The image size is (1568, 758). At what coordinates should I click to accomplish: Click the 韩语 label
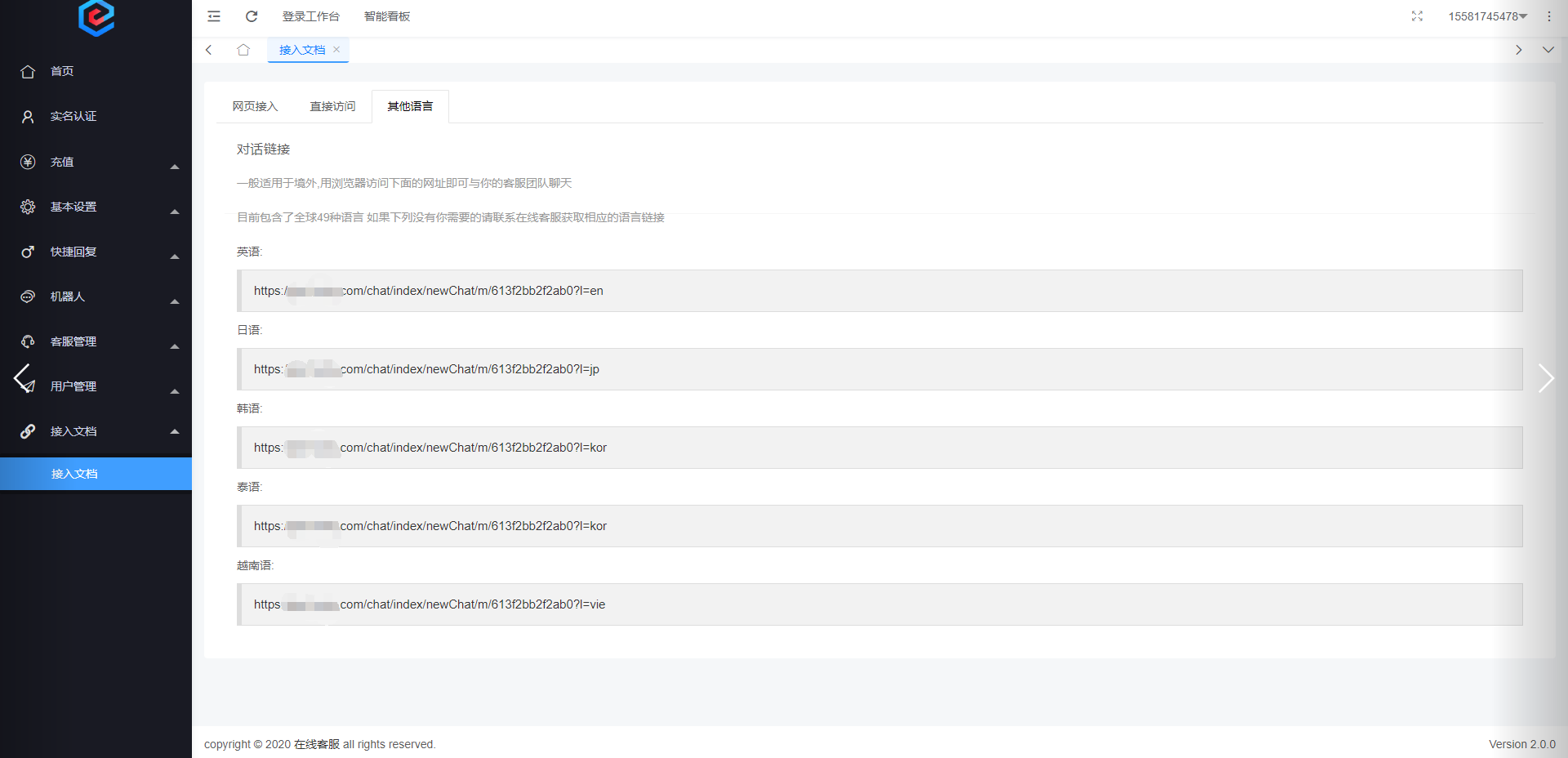point(249,408)
